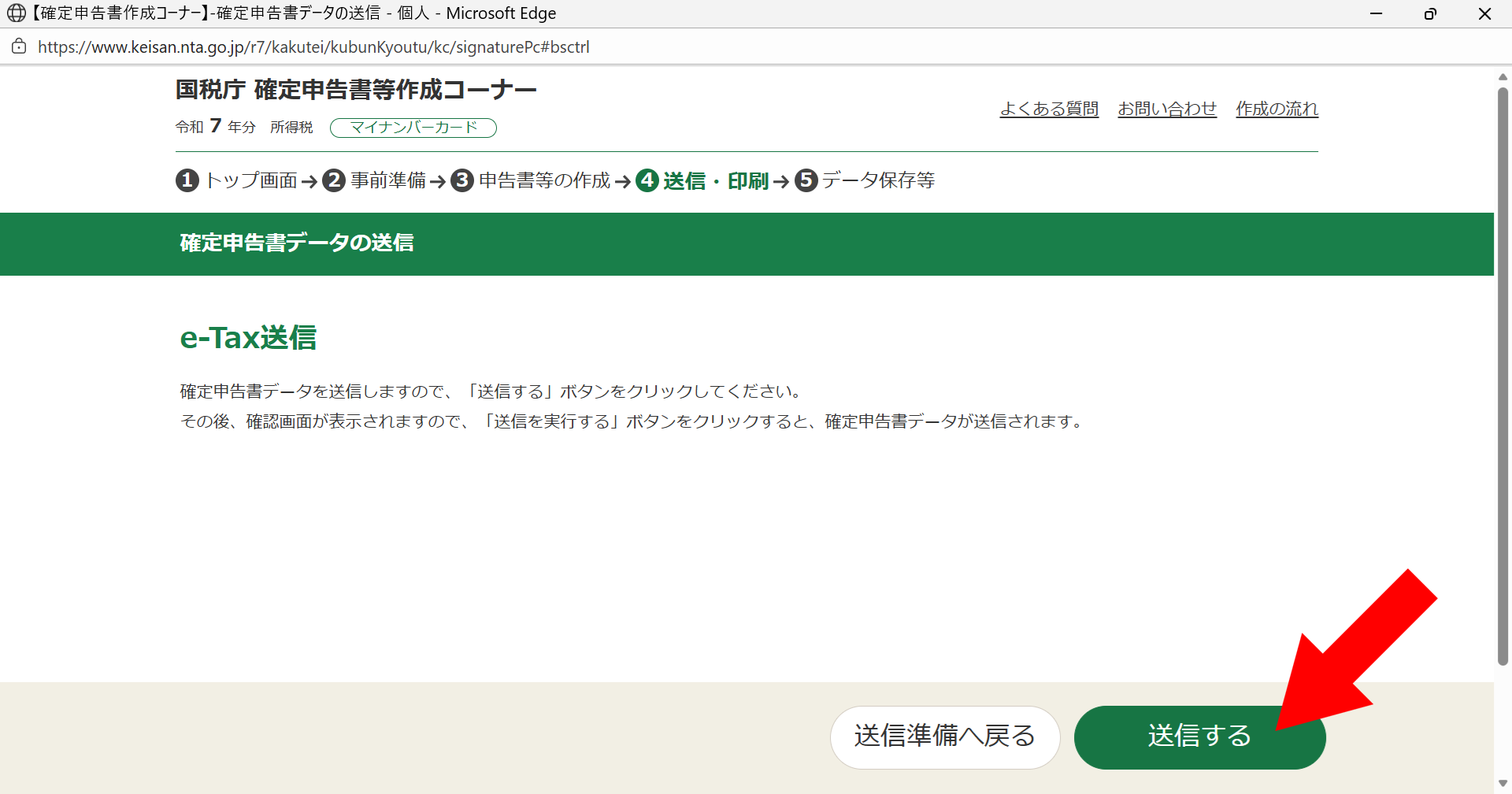1512x794 pixels.
Task: Click the green step 4 送信・印刷 icon
Action: 647,180
